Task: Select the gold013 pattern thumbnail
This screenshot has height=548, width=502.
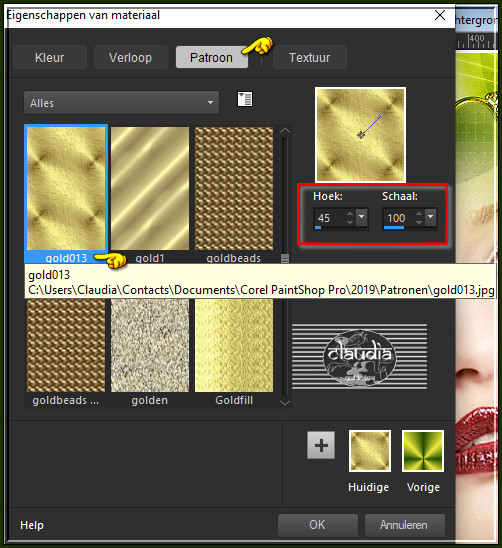Action: click(66, 188)
